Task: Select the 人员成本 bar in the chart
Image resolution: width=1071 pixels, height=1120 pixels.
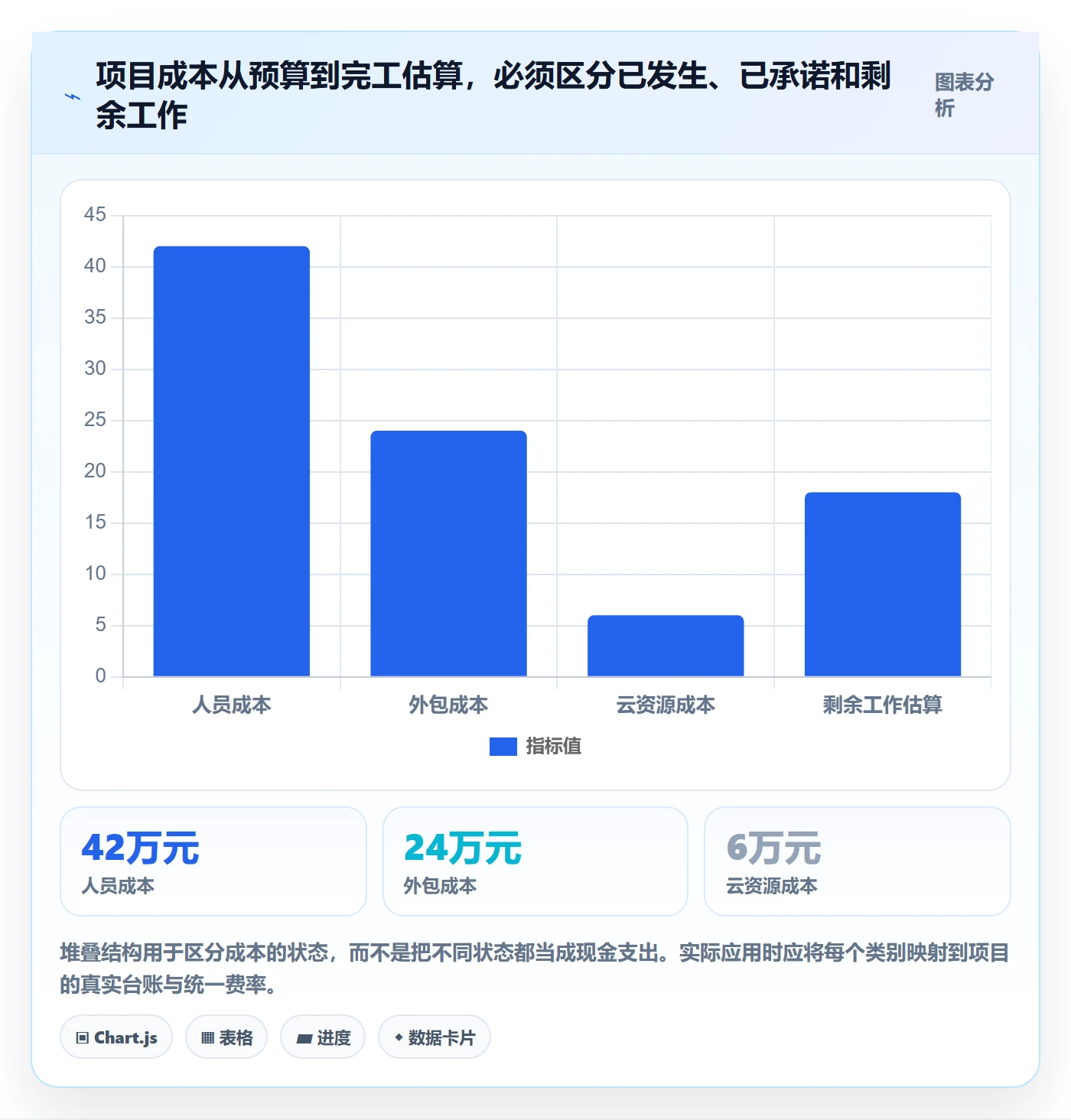Action: tap(232, 461)
